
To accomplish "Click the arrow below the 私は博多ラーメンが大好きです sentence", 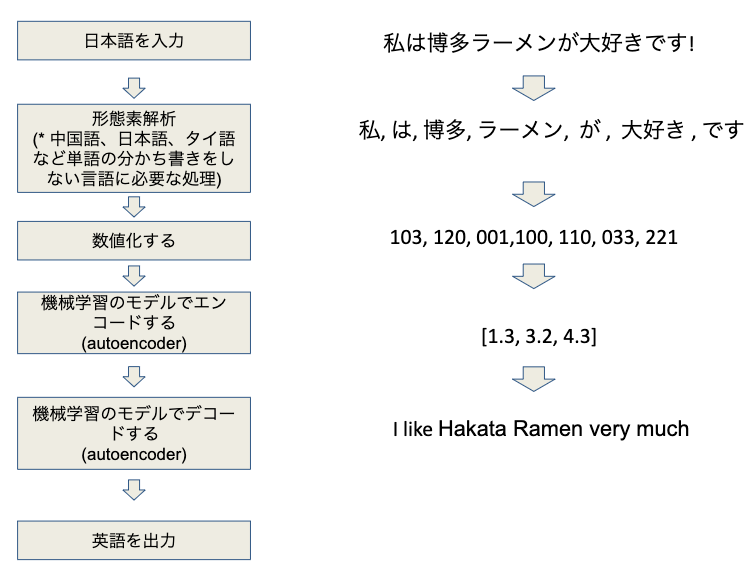I will pyautogui.click(x=533, y=87).
